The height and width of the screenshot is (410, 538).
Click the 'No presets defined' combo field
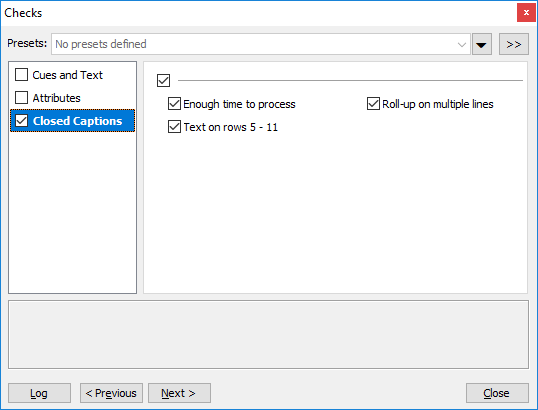tap(261, 44)
